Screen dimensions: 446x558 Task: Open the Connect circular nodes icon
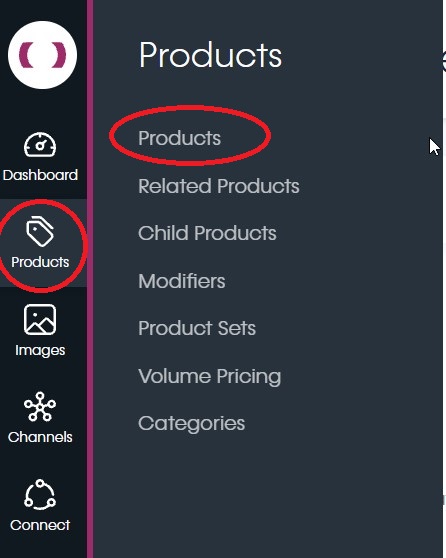40,495
